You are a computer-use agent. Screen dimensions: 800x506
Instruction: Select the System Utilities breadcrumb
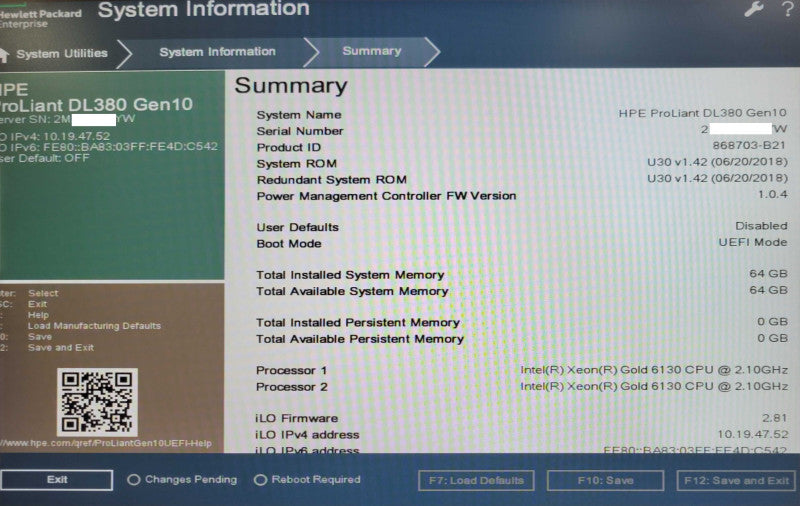tap(62, 54)
